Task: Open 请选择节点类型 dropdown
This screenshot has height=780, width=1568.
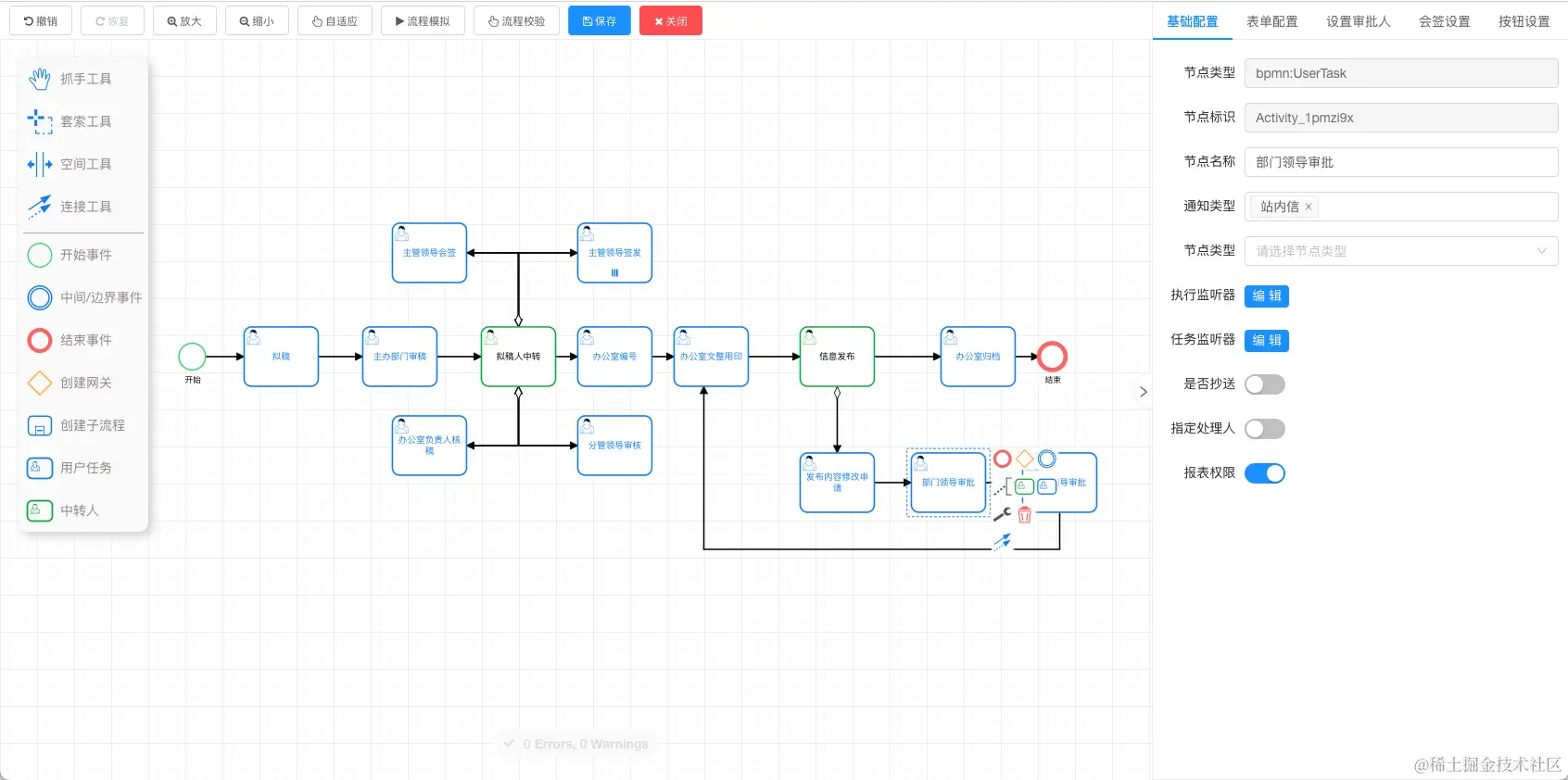Action: (x=1401, y=251)
